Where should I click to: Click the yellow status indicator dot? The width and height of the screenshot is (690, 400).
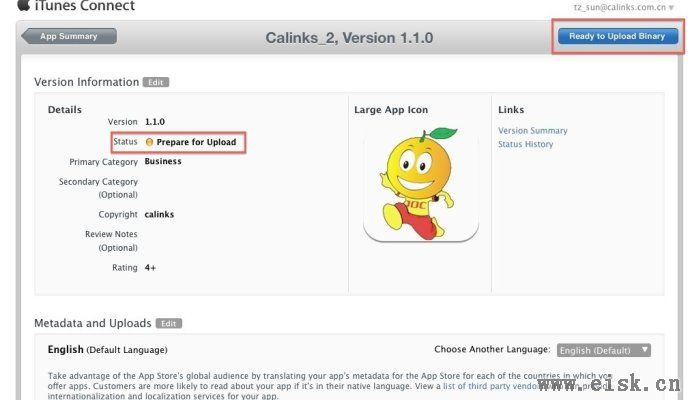click(x=149, y=142)
